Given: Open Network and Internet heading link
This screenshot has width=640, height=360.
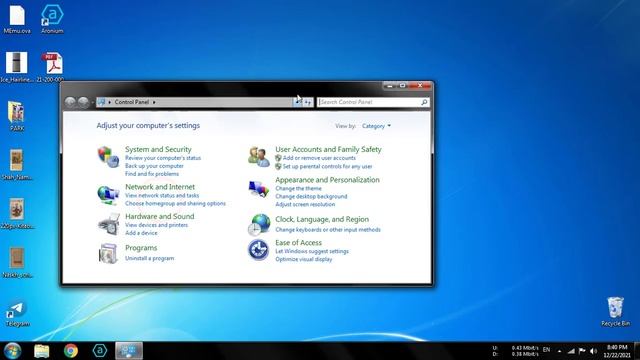Looking at the screenshot, I should click(160, 187).
